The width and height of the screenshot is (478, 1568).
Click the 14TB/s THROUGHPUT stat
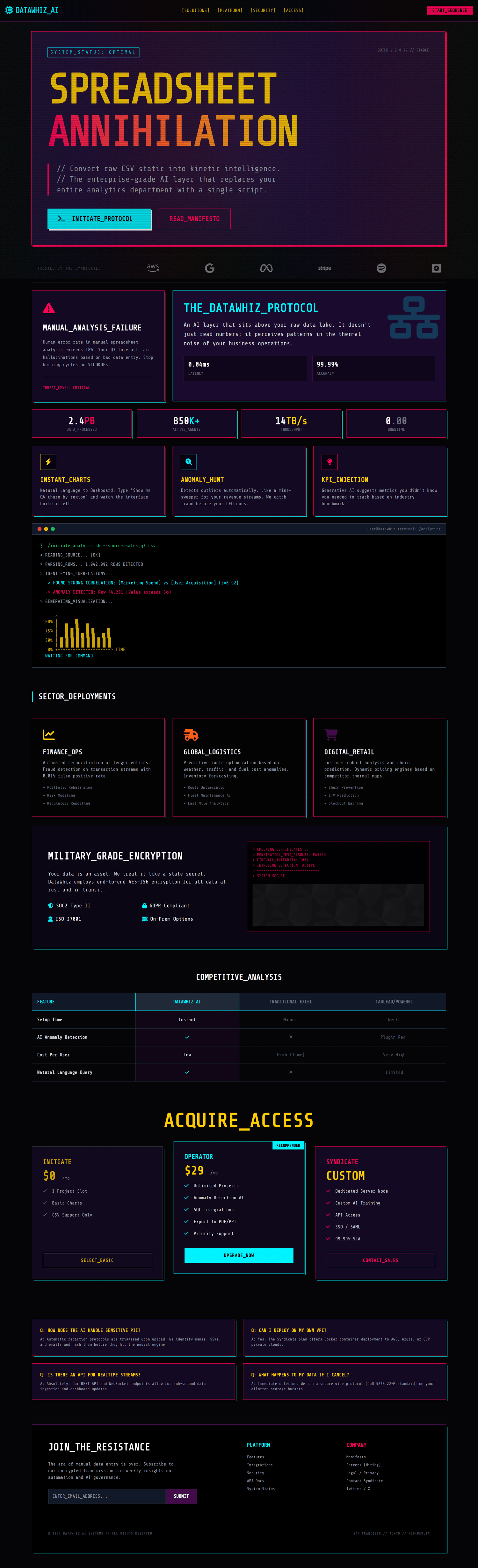tap(291, 424)
